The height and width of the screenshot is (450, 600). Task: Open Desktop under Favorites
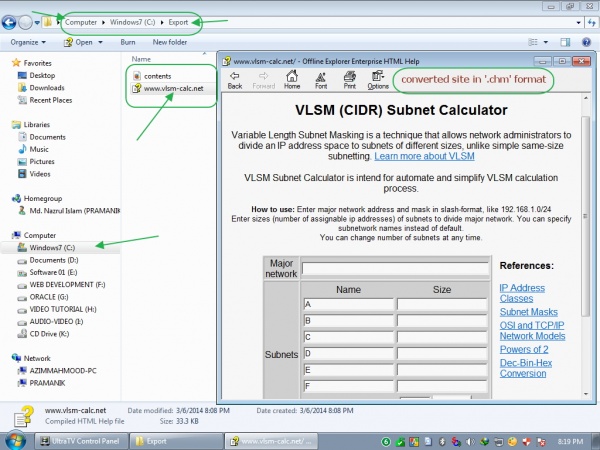point(42,75)
